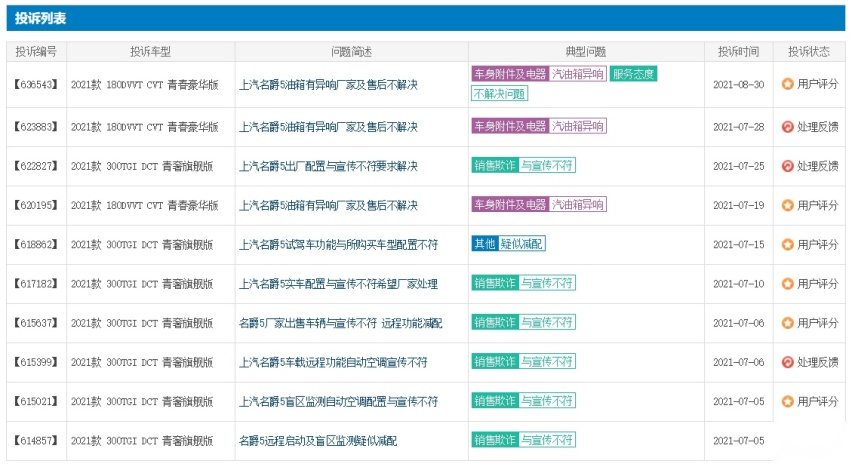Select complaint number 【623883】
852x467 pixels.
(36, 127)
